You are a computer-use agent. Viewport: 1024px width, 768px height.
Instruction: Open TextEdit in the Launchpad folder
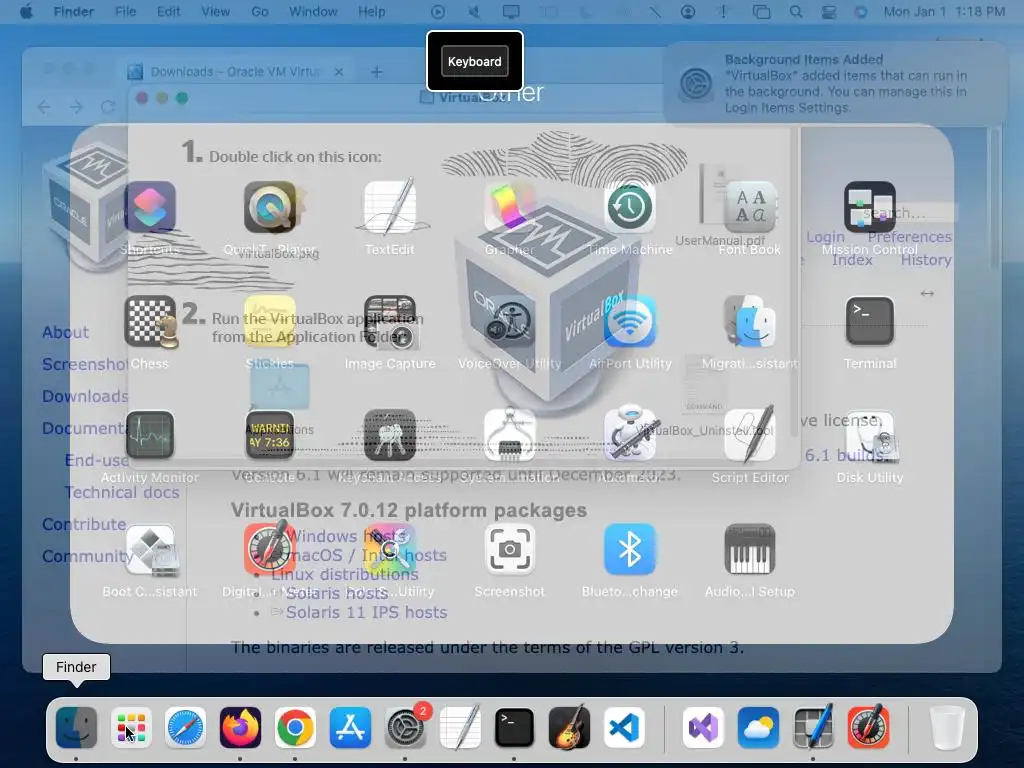click(390, 207)
